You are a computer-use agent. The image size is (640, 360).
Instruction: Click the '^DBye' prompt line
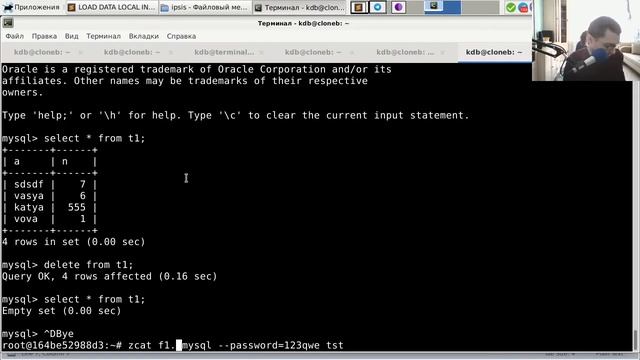[x=38, y=333]
